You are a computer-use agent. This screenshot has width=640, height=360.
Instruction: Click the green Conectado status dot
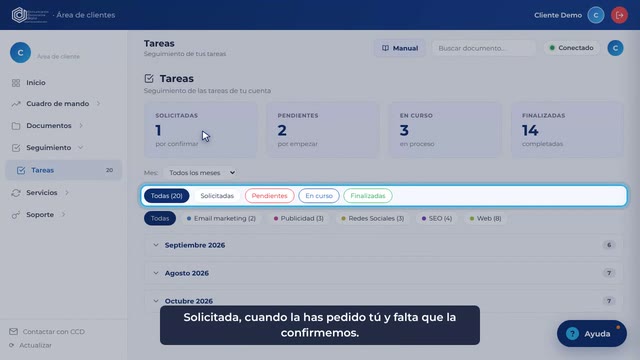click(552, 48)
